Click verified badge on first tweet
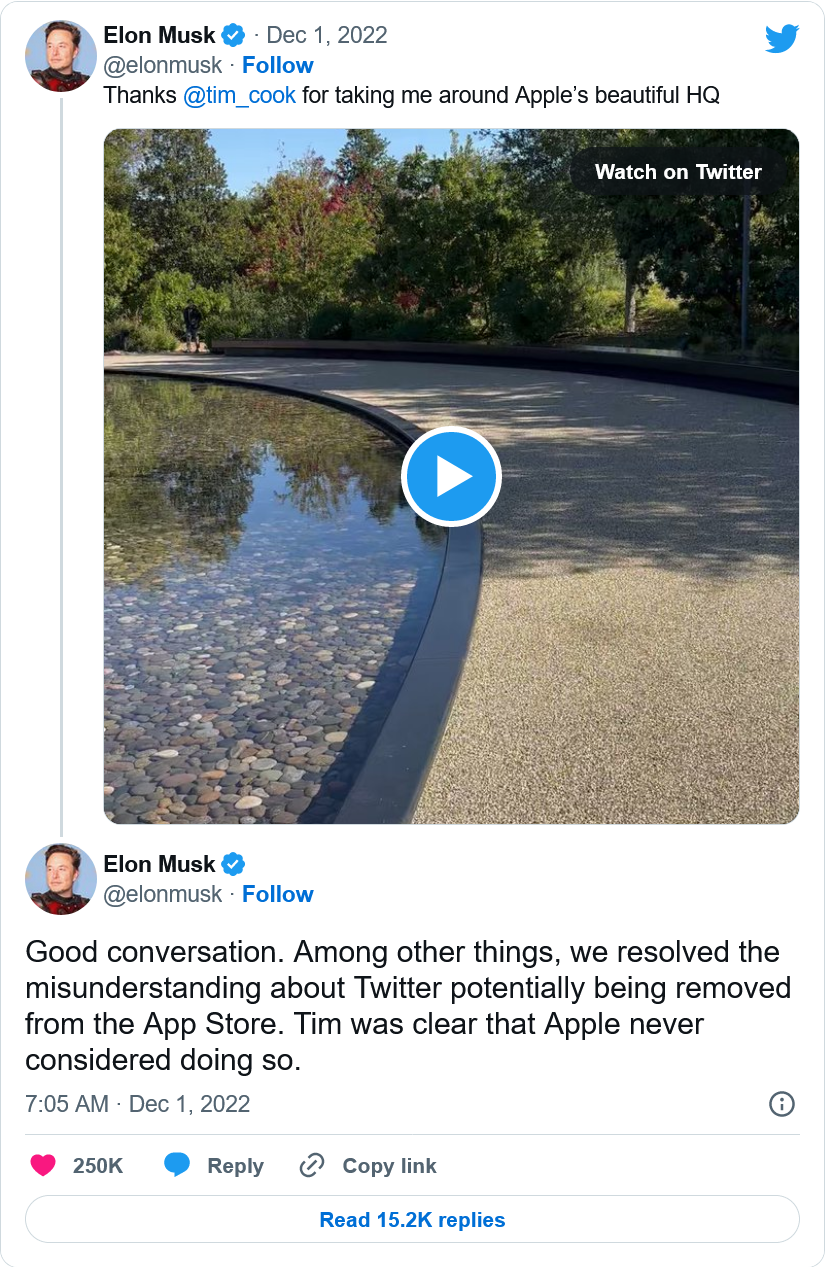 pos(234,36)
